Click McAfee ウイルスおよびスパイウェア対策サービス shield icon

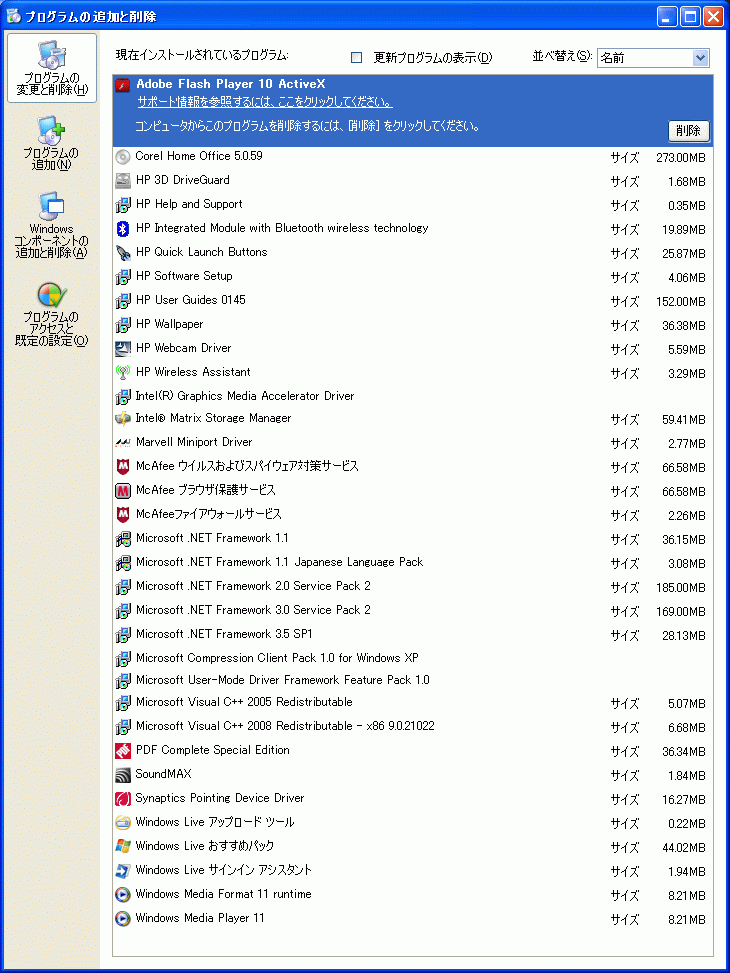123,467
